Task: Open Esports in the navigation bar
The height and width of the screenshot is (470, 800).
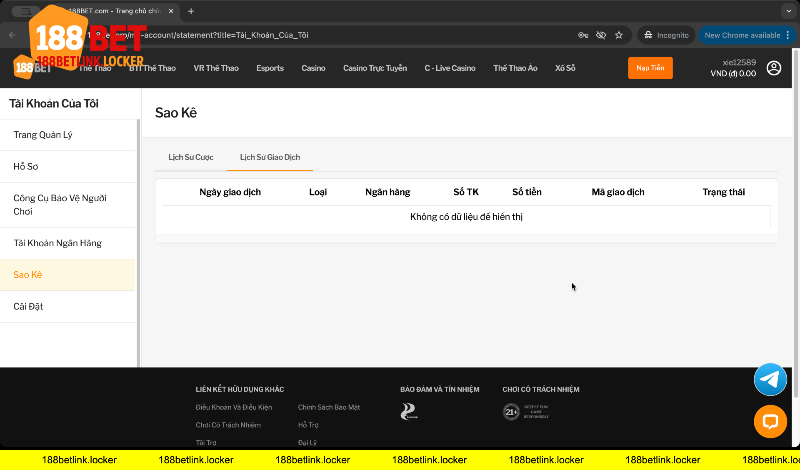Action: click(x=269, y=68)
